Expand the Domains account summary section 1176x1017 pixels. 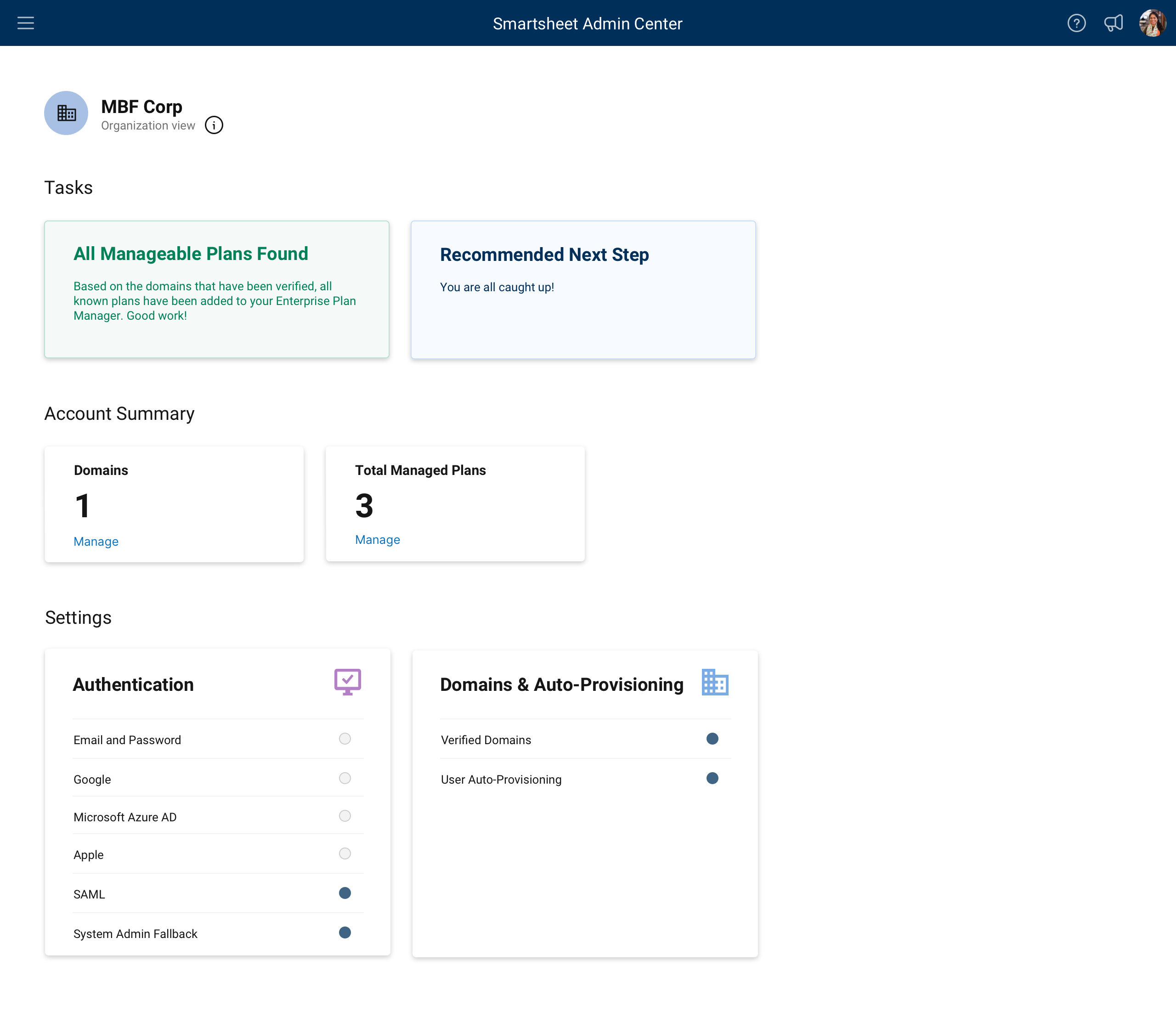(96, 541)
